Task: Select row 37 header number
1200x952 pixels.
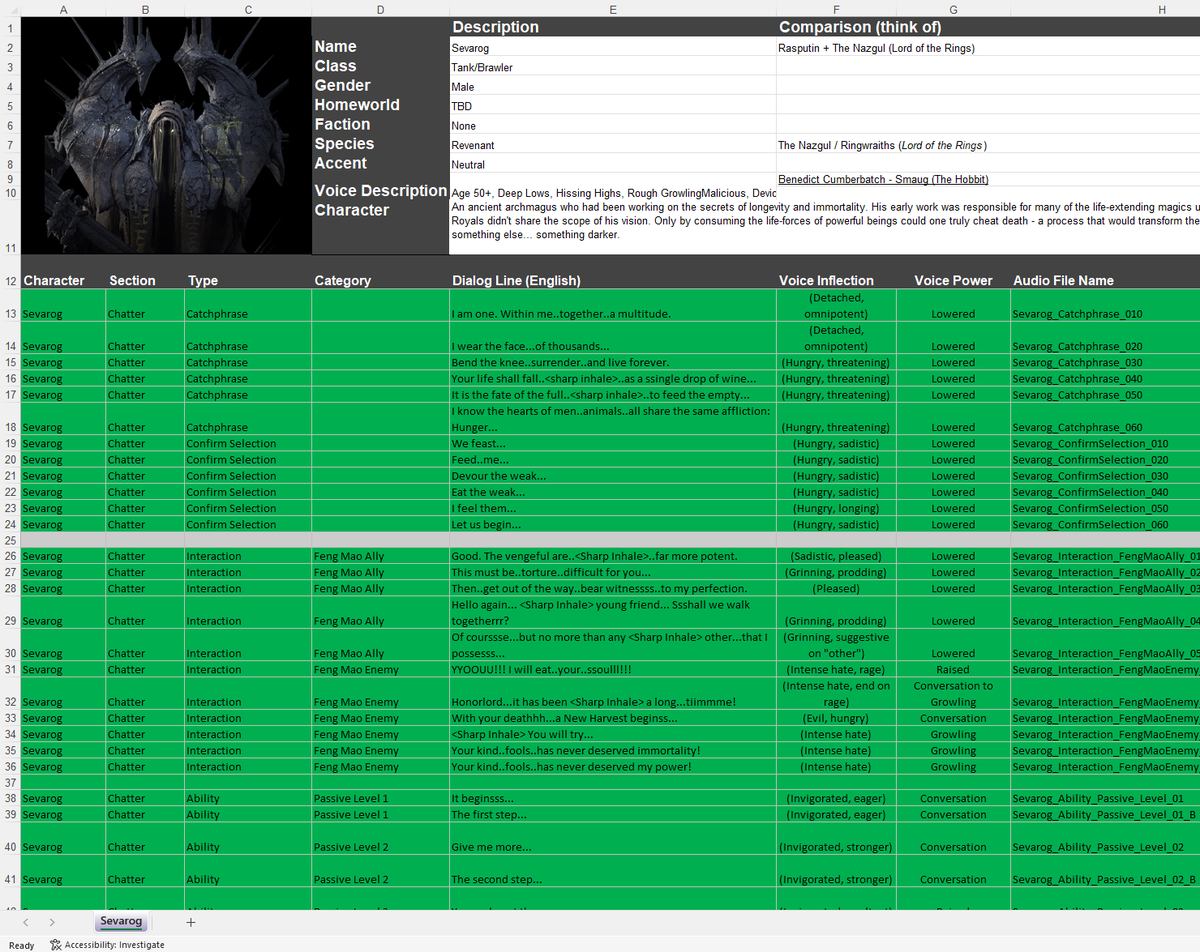Action: (x=10, y=782)
